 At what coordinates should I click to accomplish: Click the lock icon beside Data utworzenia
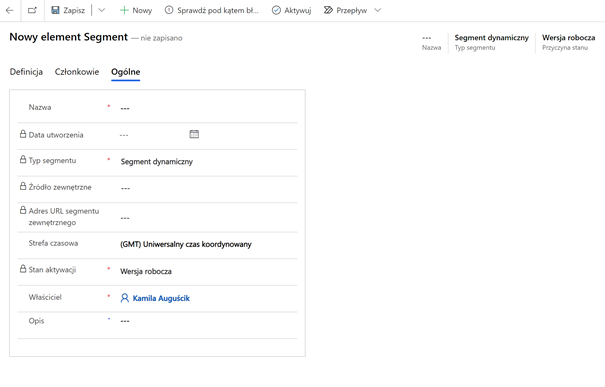[23, 134]
